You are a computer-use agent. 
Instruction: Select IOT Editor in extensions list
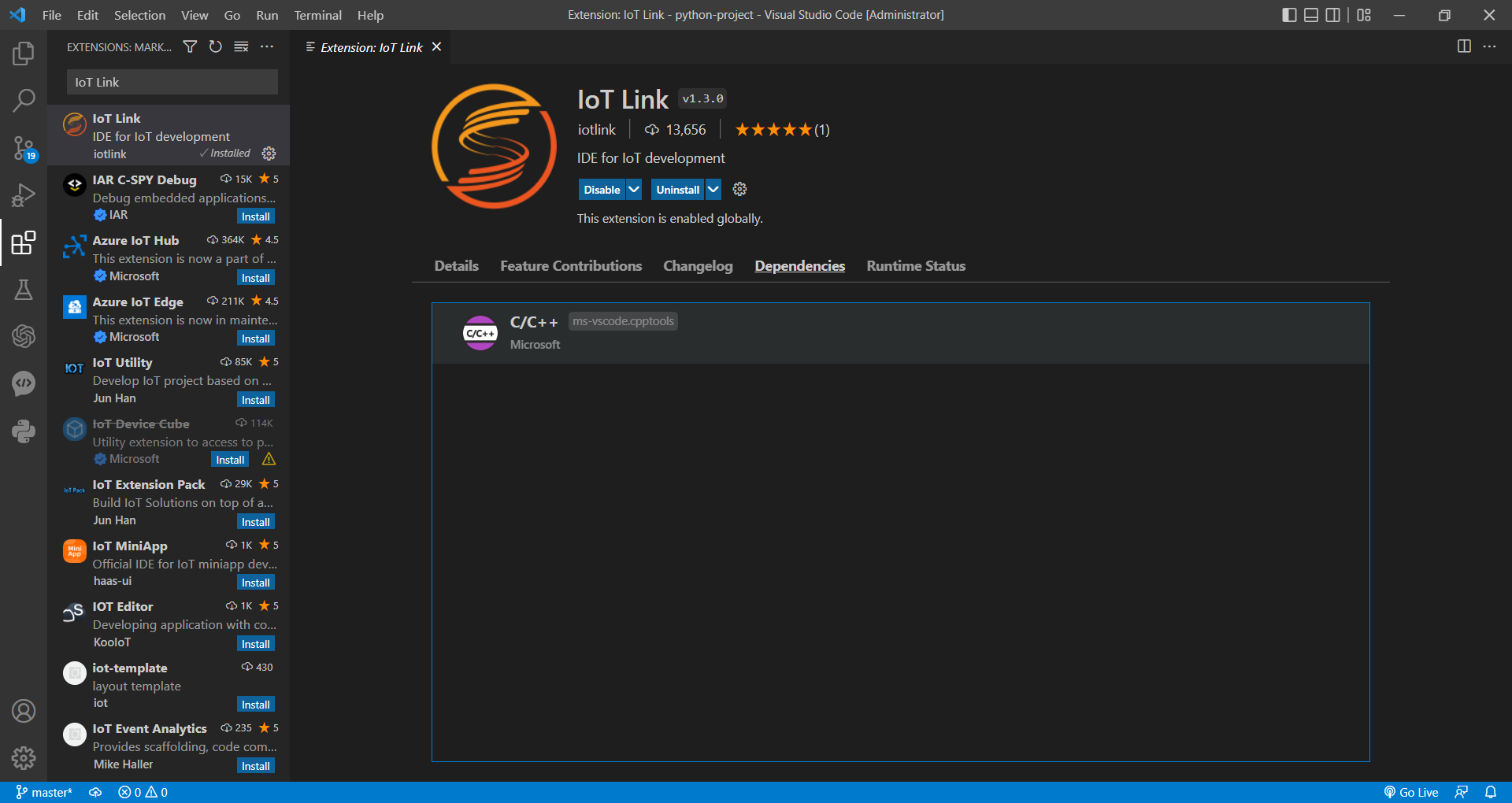[169, 624]
